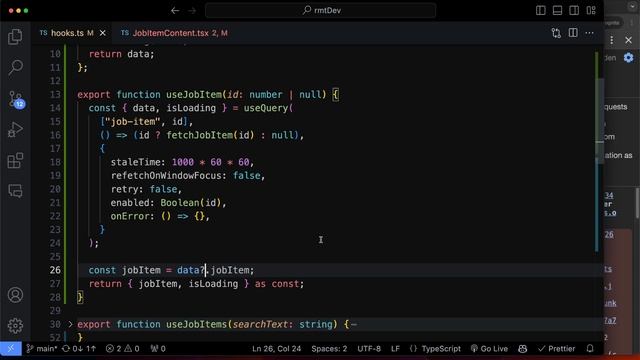Close the hooks.ts tab

pyautogui.click(x=103, y=33)
